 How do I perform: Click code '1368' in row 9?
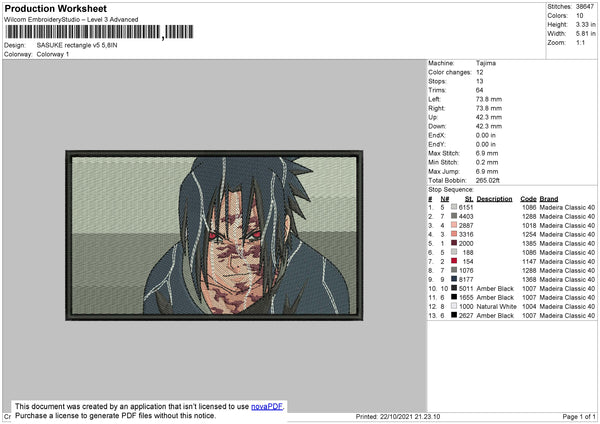point(529,279)
